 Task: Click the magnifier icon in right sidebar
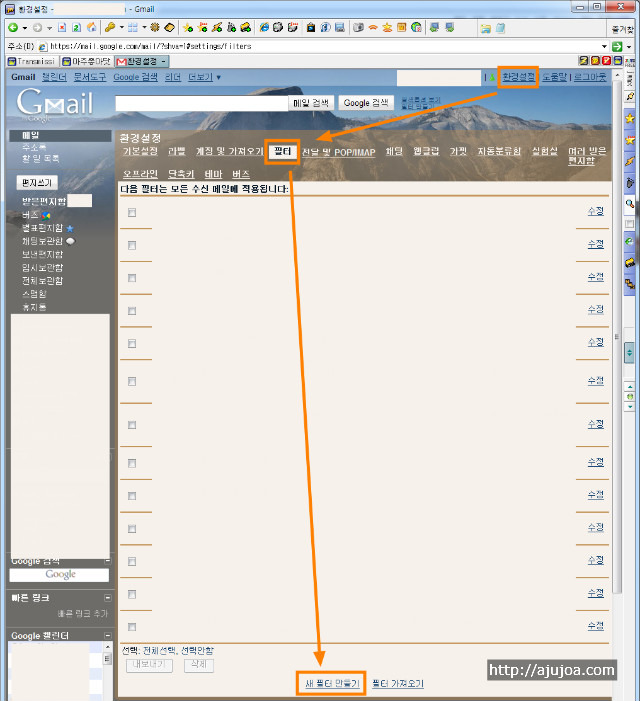click(630, 204)
